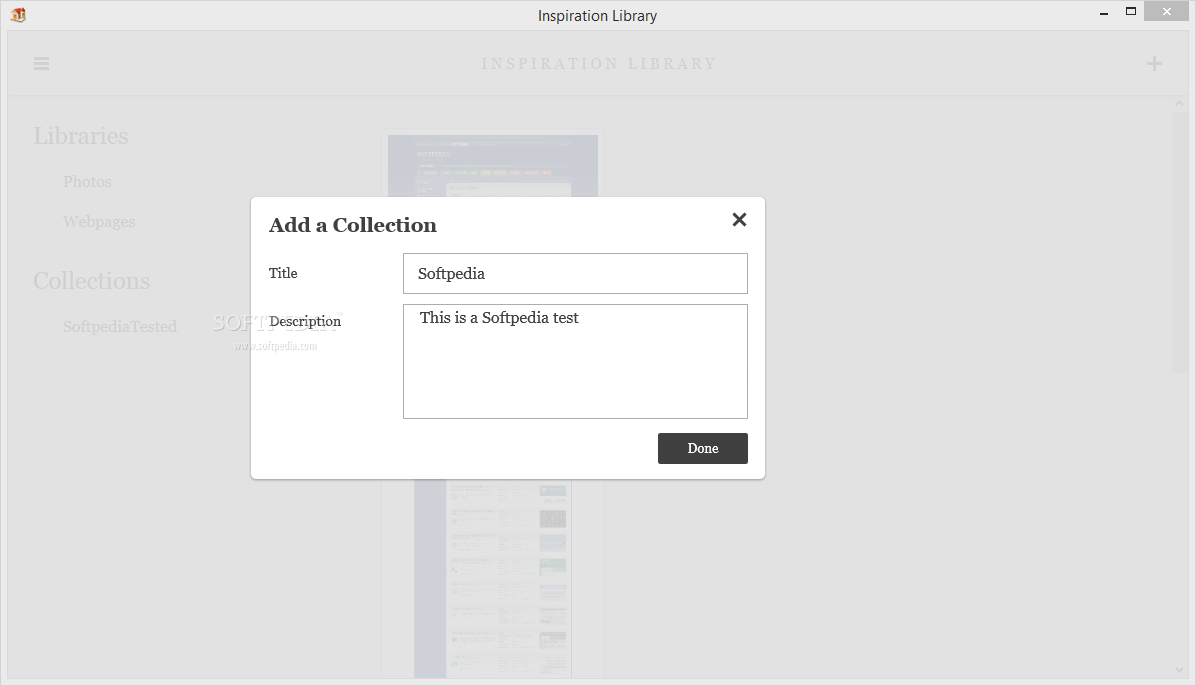Click the Inspiration Library app icon in title bar
Screen dimensions: 1196x686
[18, 14]
